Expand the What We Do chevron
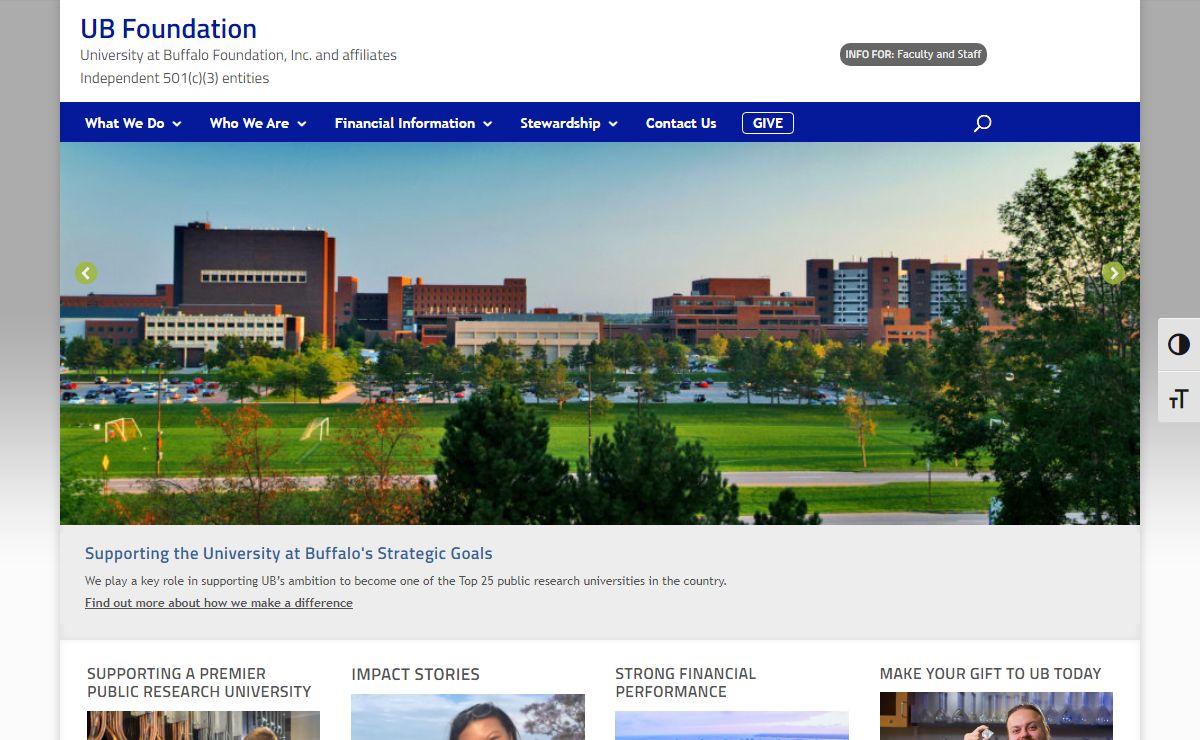The image size is (1200, 740). point(177,124)
